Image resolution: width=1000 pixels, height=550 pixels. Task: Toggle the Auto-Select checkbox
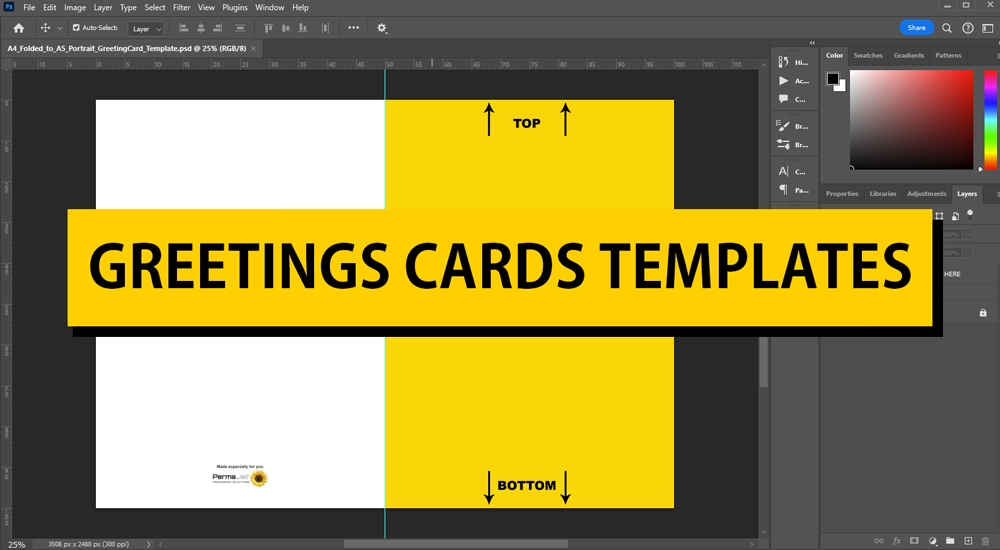(x=77, y=28)
